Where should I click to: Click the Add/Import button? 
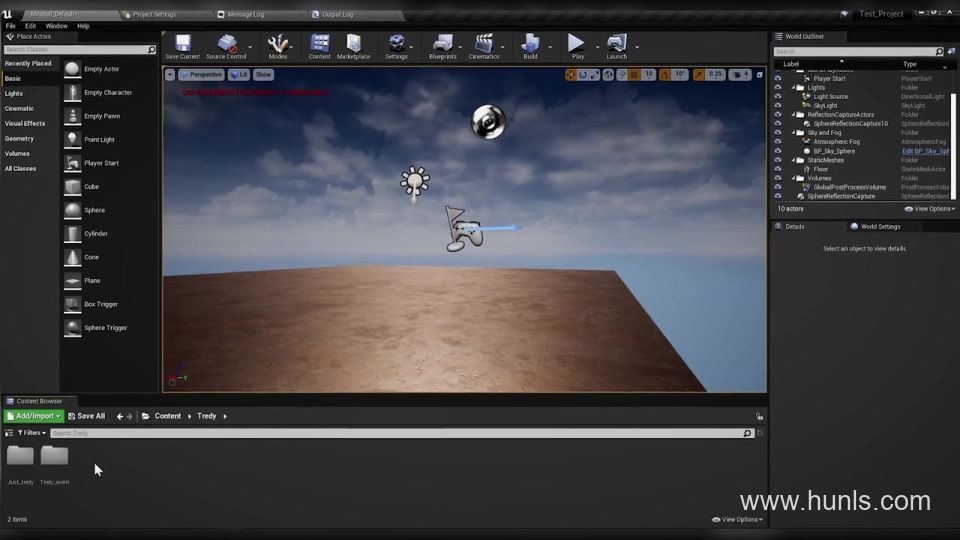pyautogui.click(x=34, y=416)
